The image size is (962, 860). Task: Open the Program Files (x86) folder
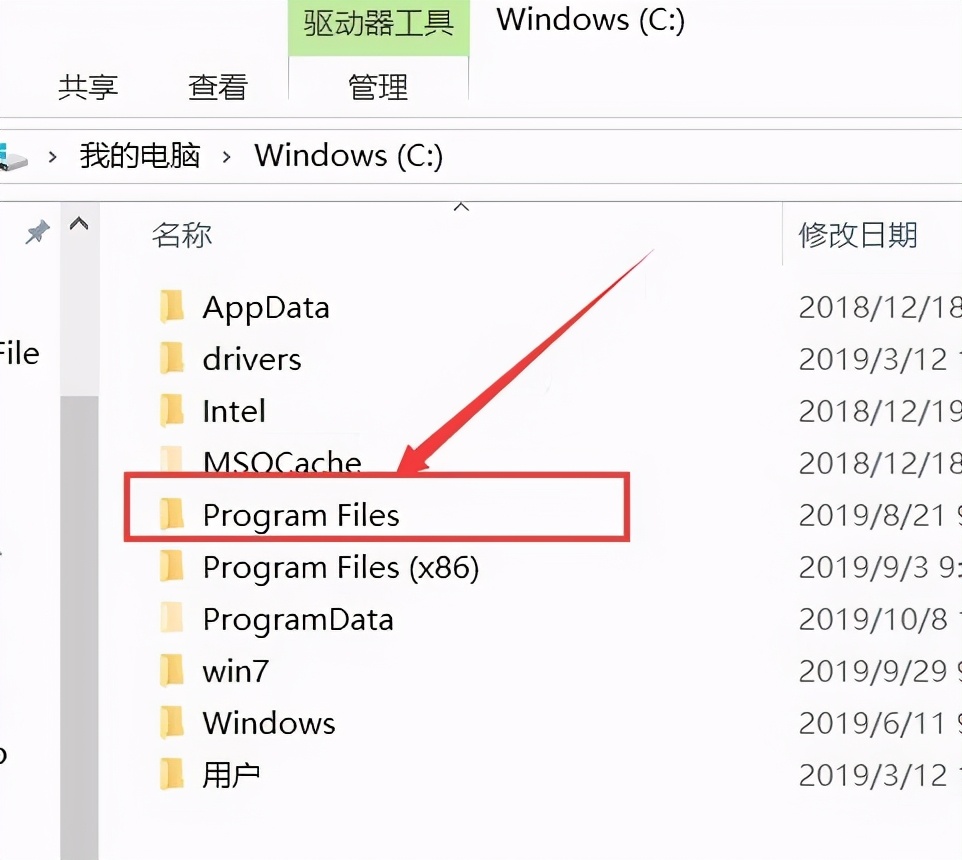pos(340,567)
